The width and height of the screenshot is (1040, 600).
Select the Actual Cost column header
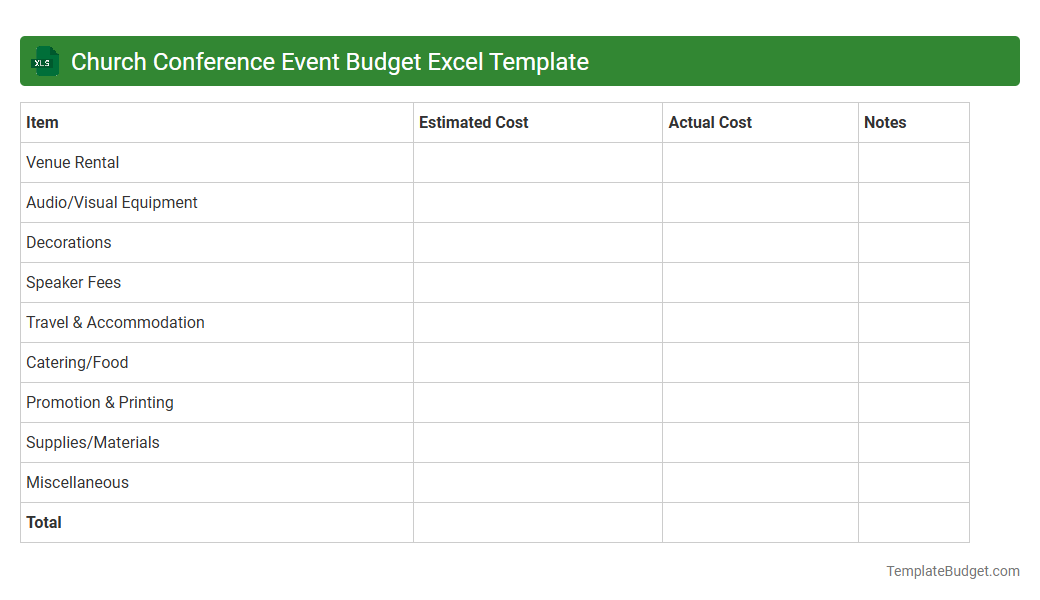point(710,122)
